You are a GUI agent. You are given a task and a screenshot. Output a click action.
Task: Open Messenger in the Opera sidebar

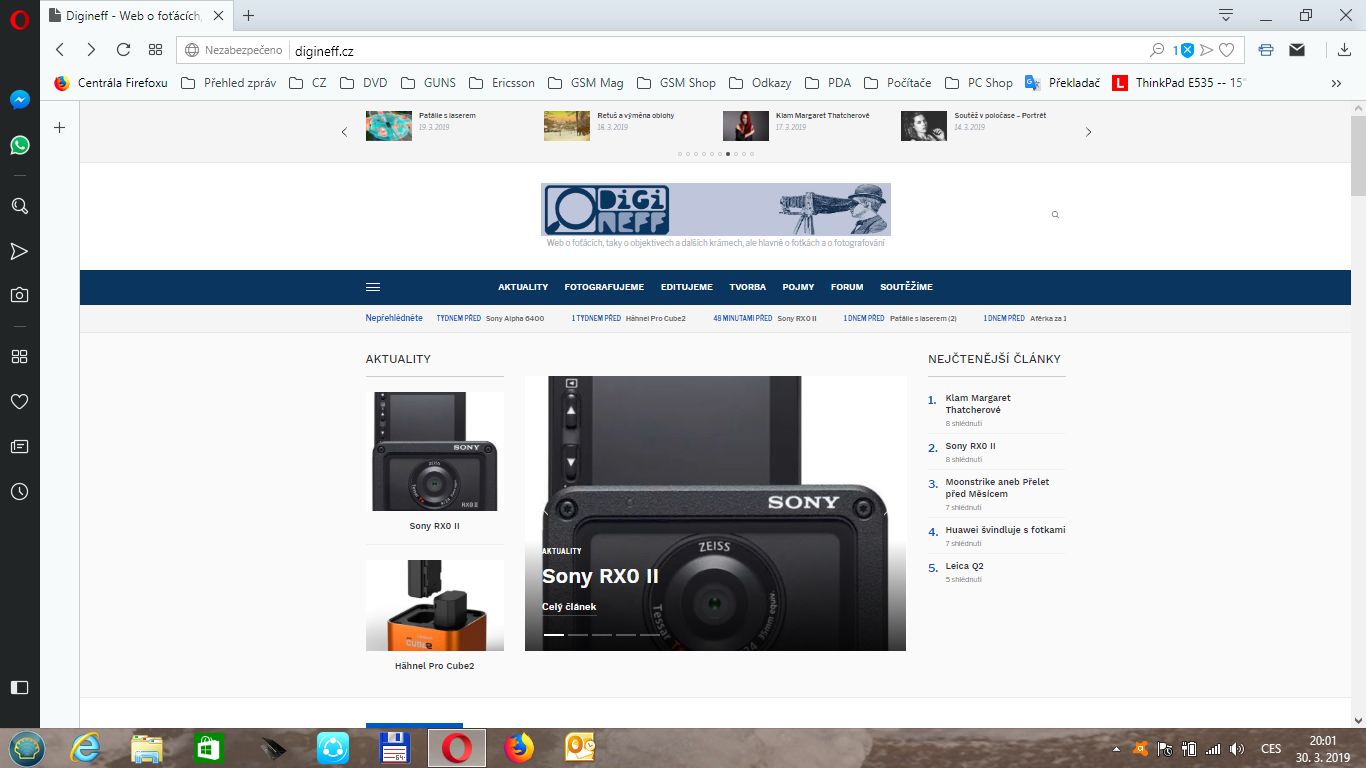(19, 100)
